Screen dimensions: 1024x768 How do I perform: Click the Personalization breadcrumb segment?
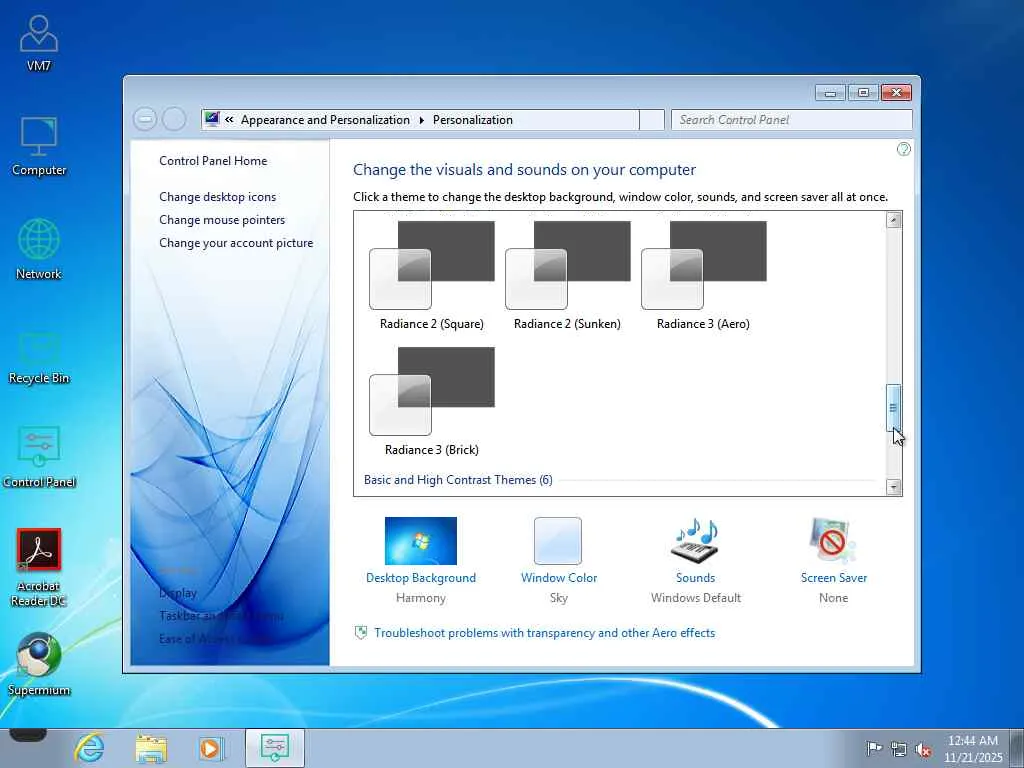pyautogui.click(x=472, y=120)
